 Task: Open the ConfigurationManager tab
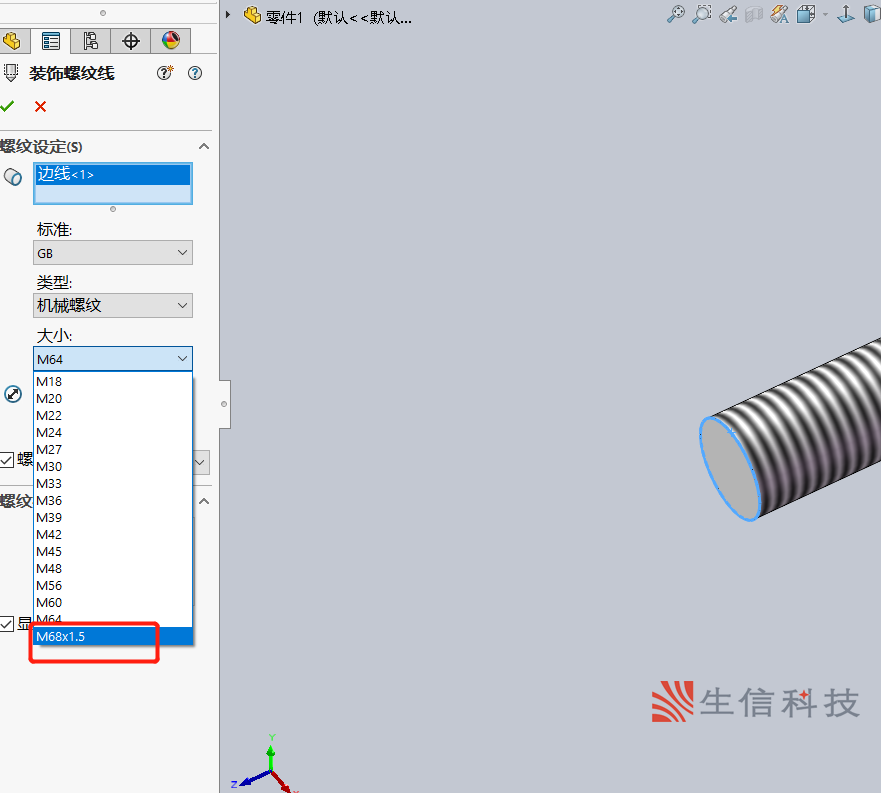point(90,41)
